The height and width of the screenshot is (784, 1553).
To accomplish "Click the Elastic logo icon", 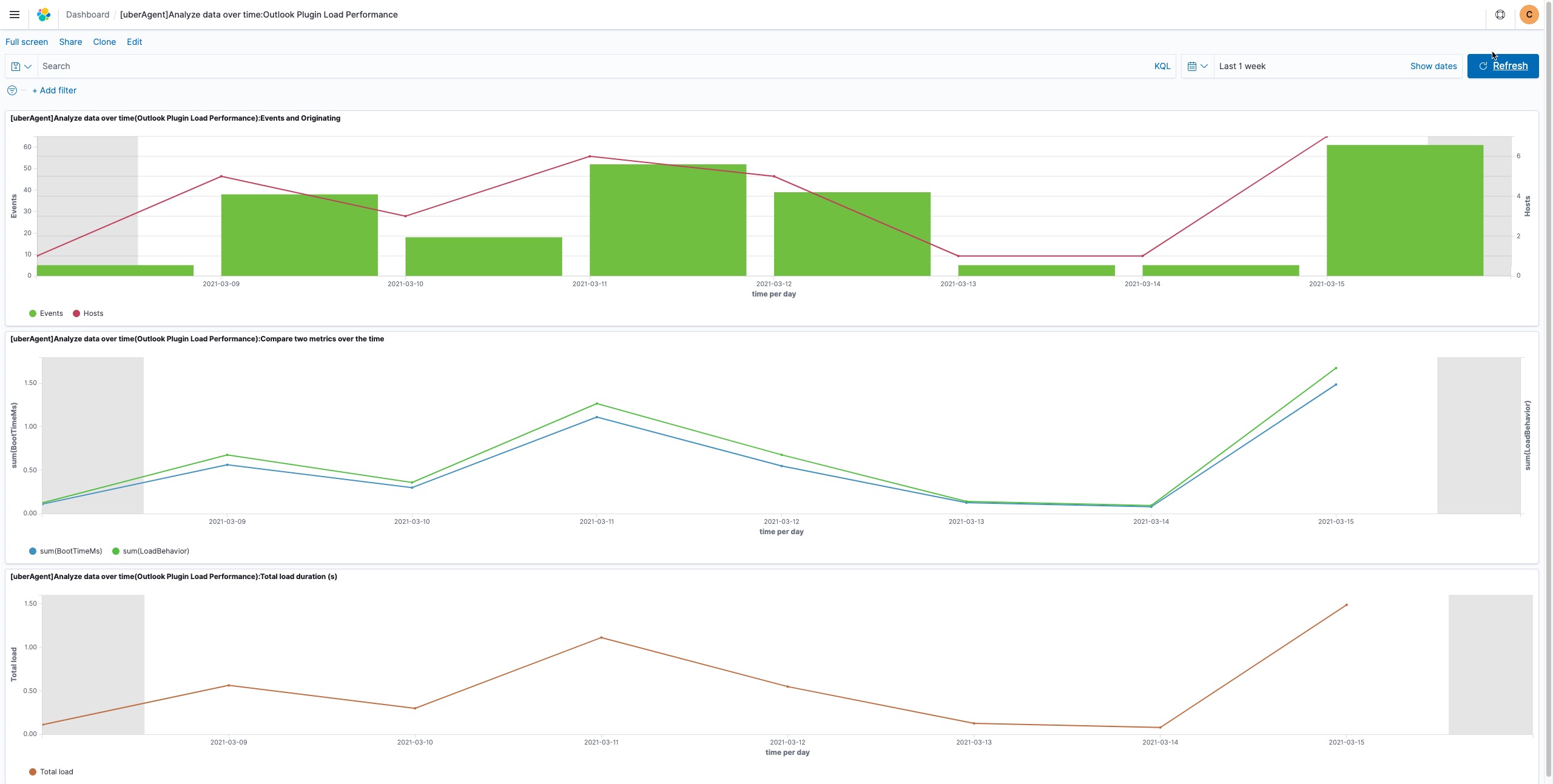I will coord(44,15).
